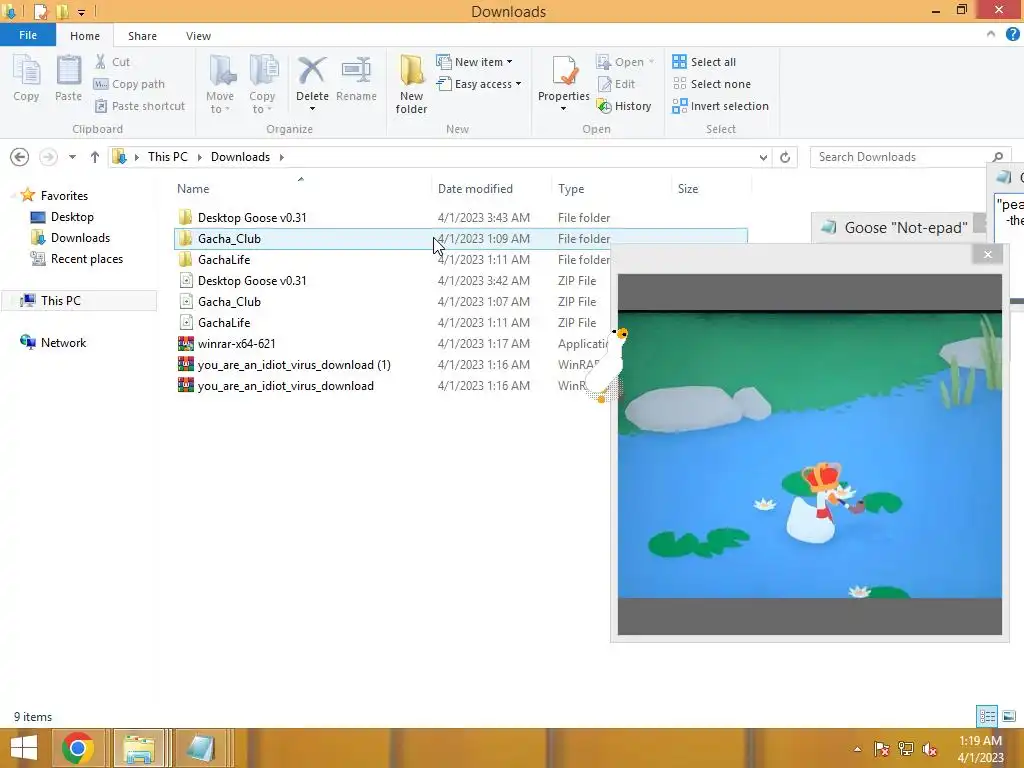Open Recent places in Favorites
Image resolution: width=1024 pixels, height=768 pixels.
(87, 259)
